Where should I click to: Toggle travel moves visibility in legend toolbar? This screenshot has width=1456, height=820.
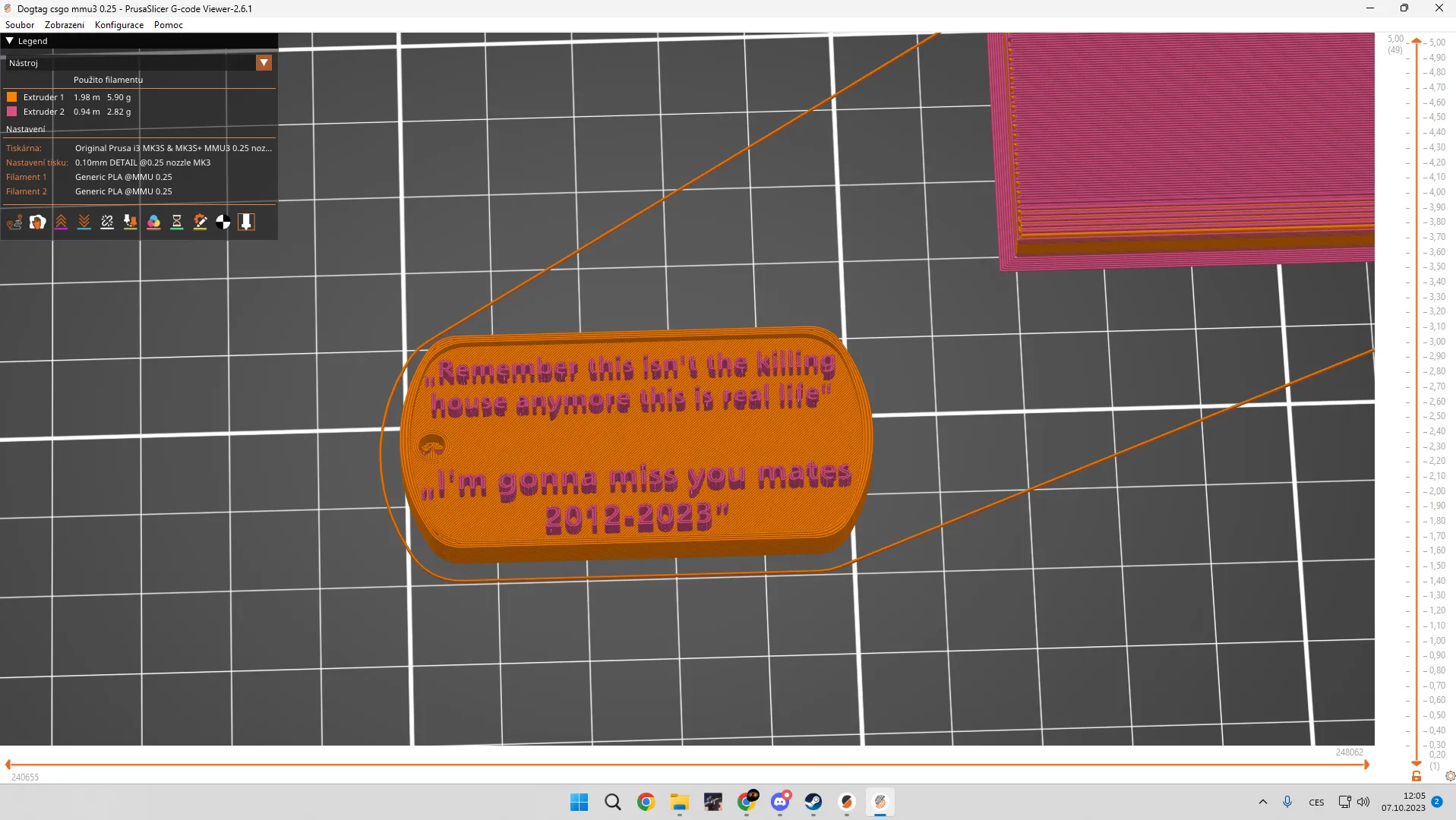14,222
